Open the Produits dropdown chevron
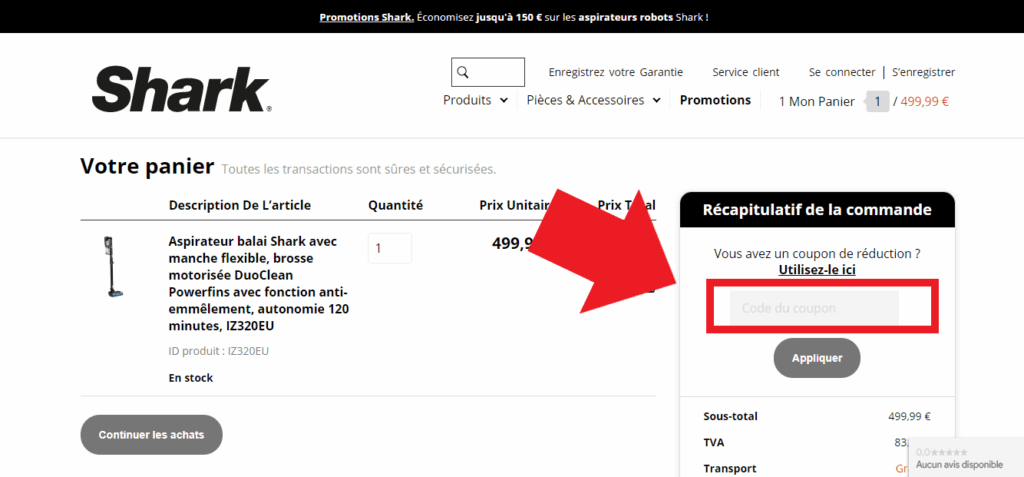Viewport: 1024px width, 477px height. pos(504,101)
